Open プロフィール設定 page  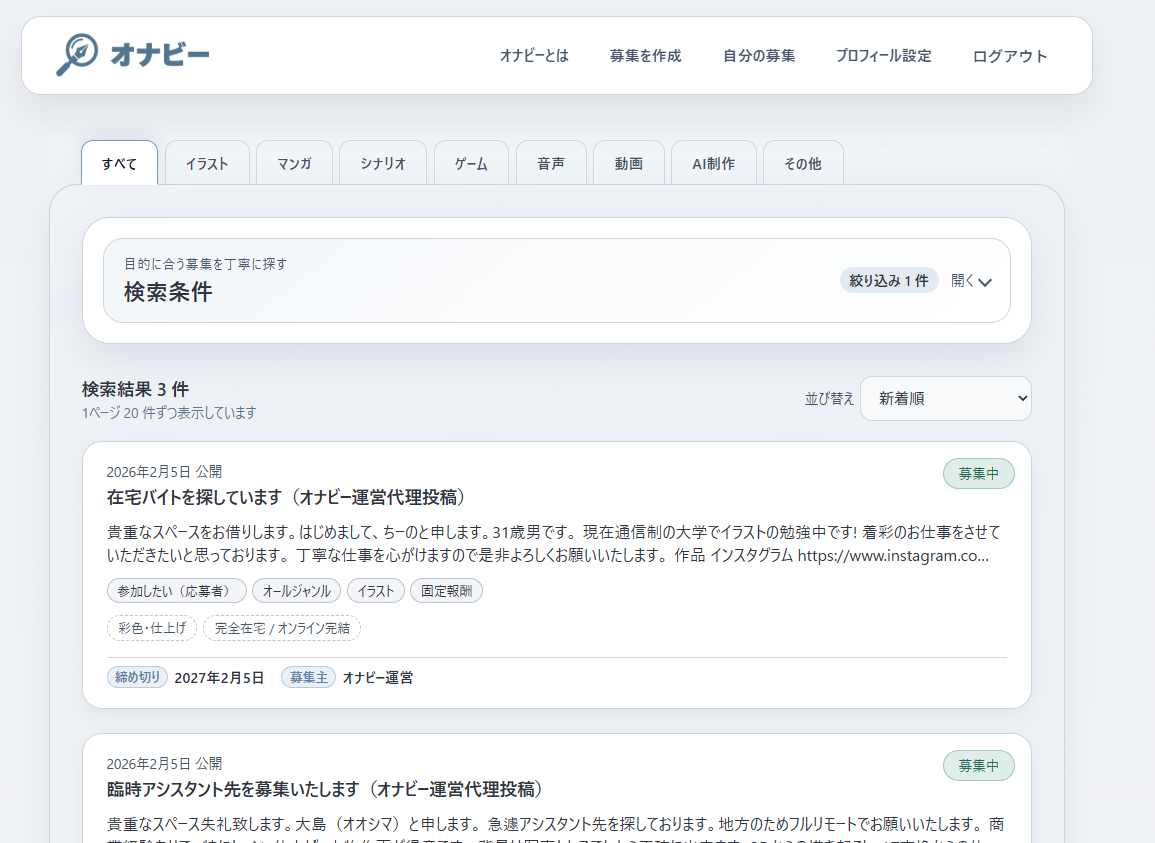pos(883,56)
